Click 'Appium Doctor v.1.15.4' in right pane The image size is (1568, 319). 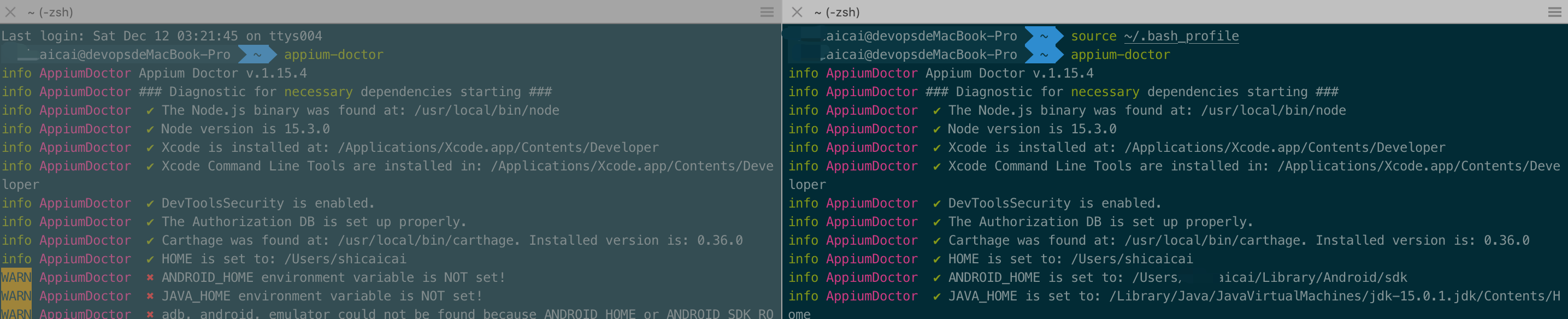click(1009, 73)
